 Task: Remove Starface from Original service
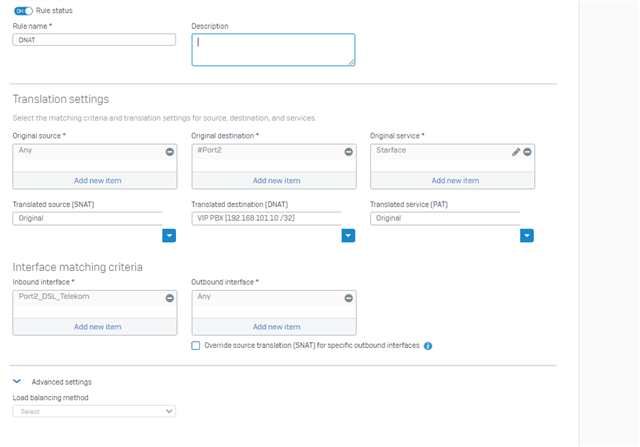(x=527, y=152)
